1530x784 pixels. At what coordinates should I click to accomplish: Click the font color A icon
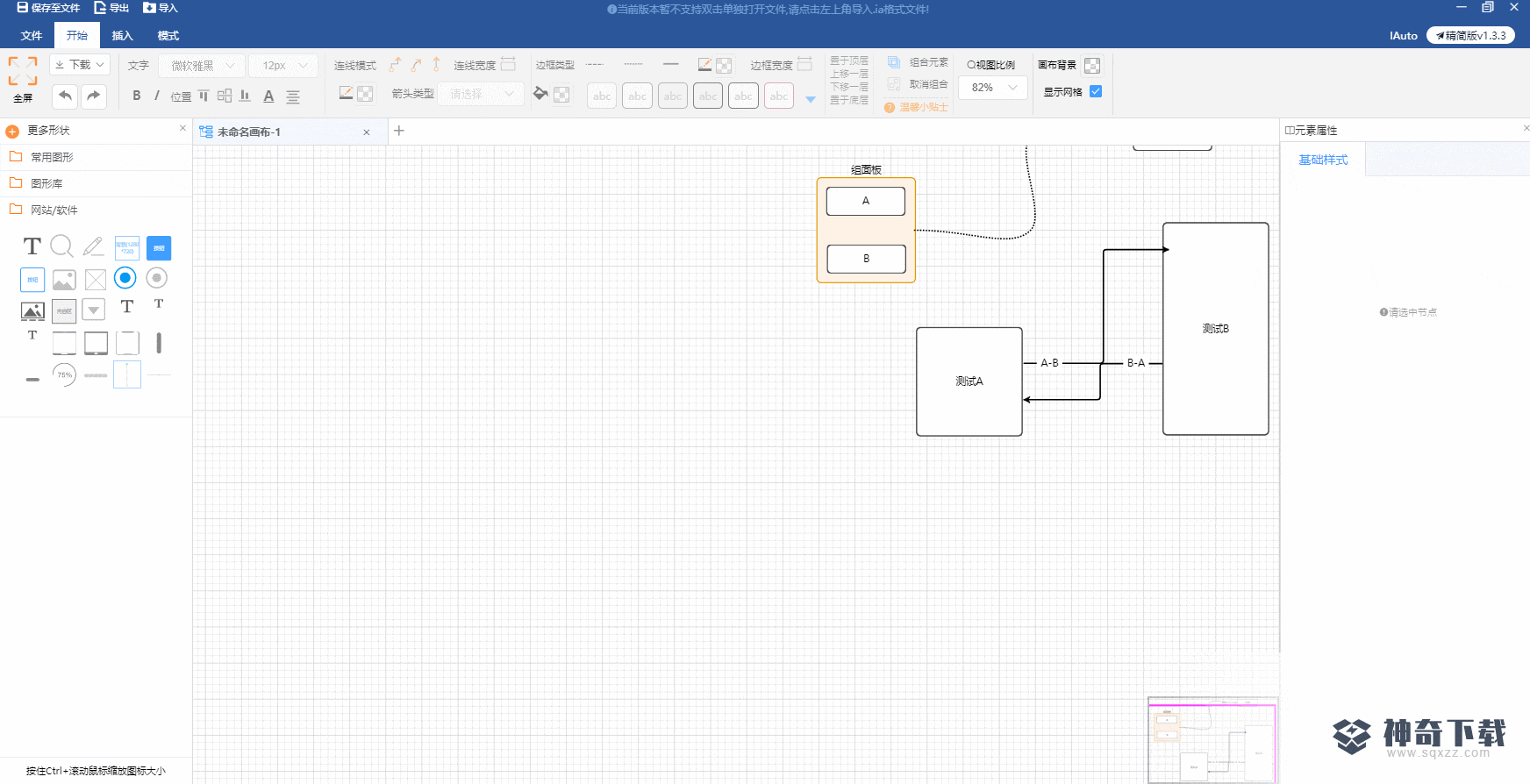268,96
